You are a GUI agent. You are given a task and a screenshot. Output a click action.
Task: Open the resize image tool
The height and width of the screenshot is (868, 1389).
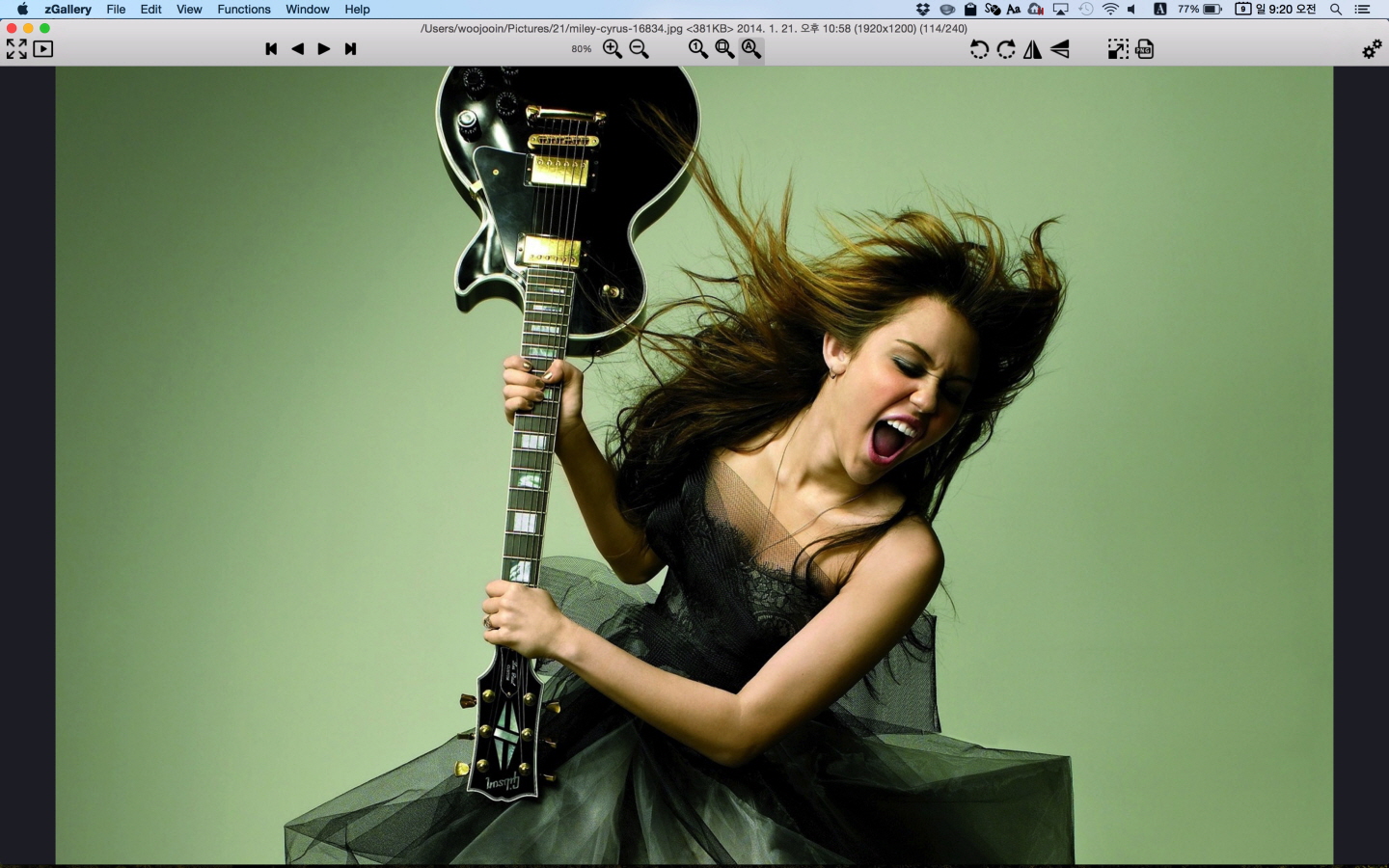tap(1118, 49)
